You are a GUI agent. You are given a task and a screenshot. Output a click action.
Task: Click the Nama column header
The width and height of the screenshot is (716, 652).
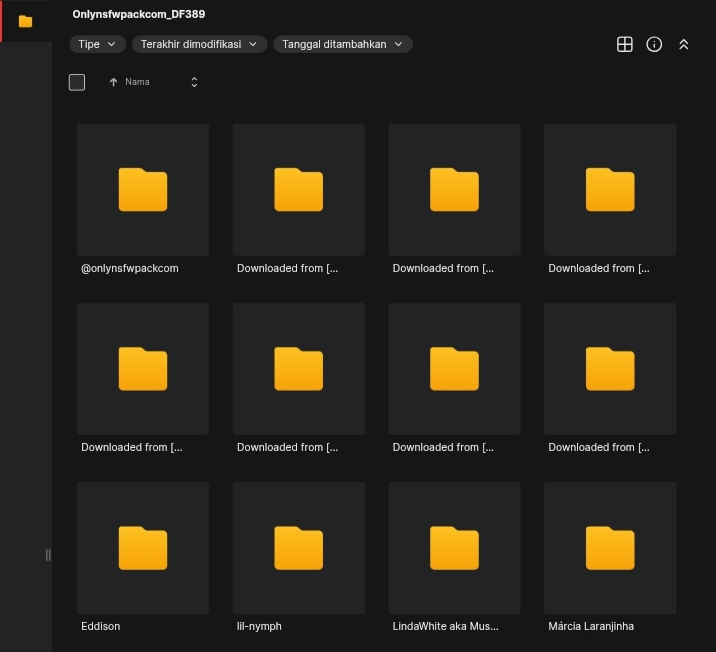click(x=137, y=82)
